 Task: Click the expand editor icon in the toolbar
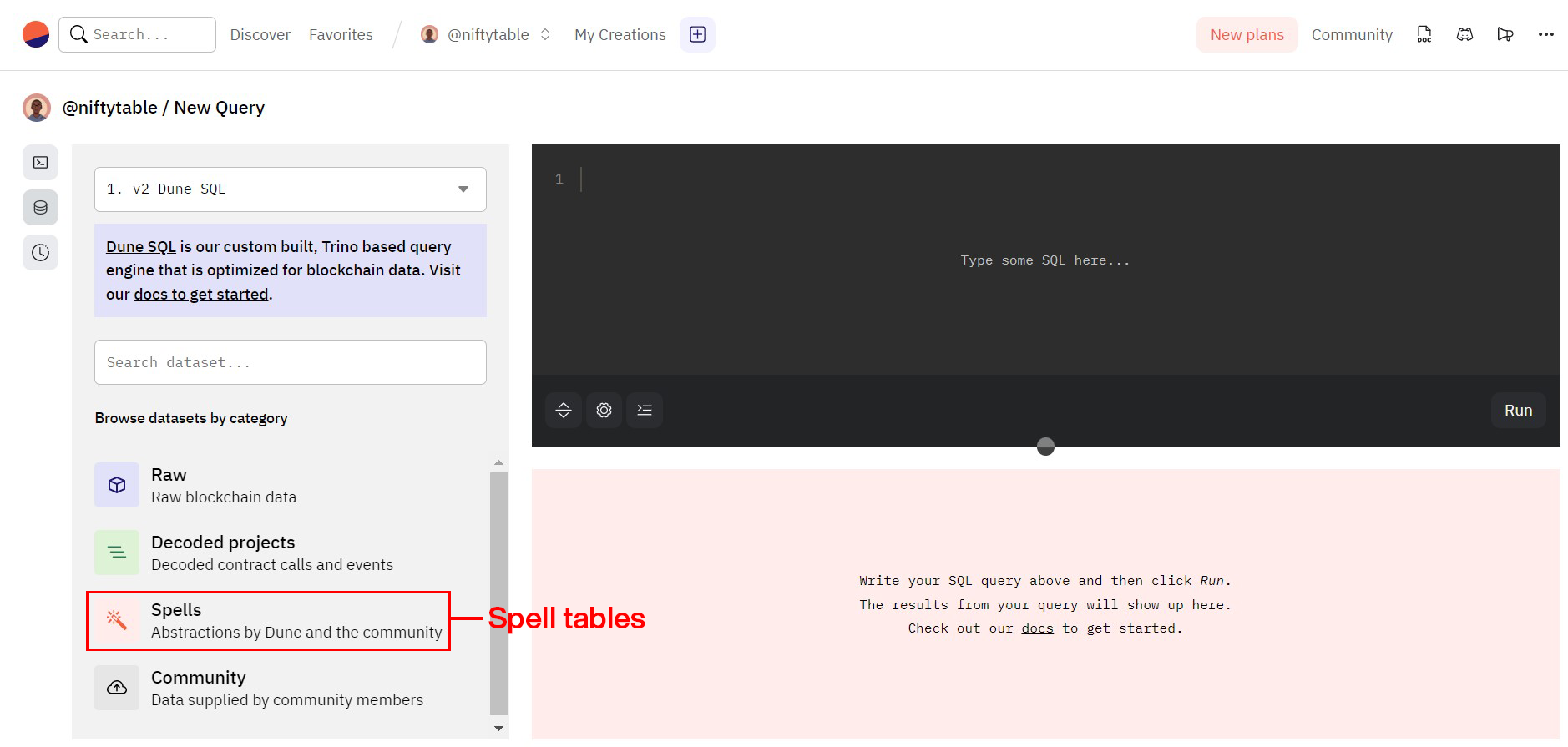564,410
